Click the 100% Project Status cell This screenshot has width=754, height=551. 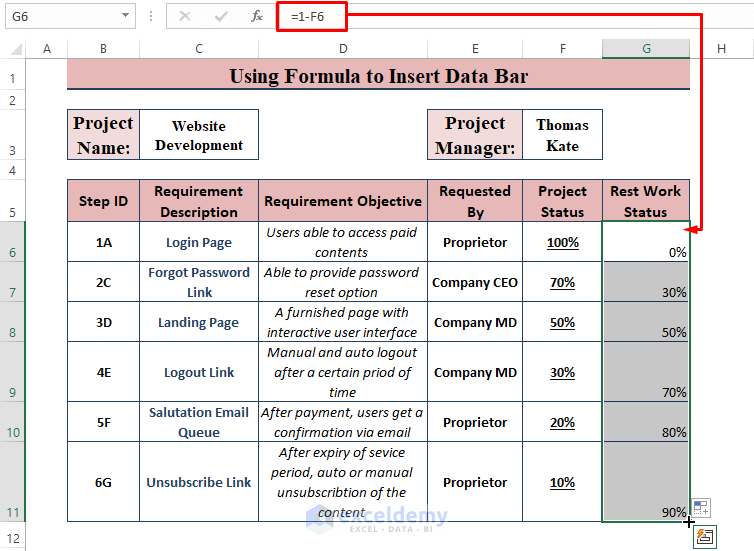tap(563, 242)
